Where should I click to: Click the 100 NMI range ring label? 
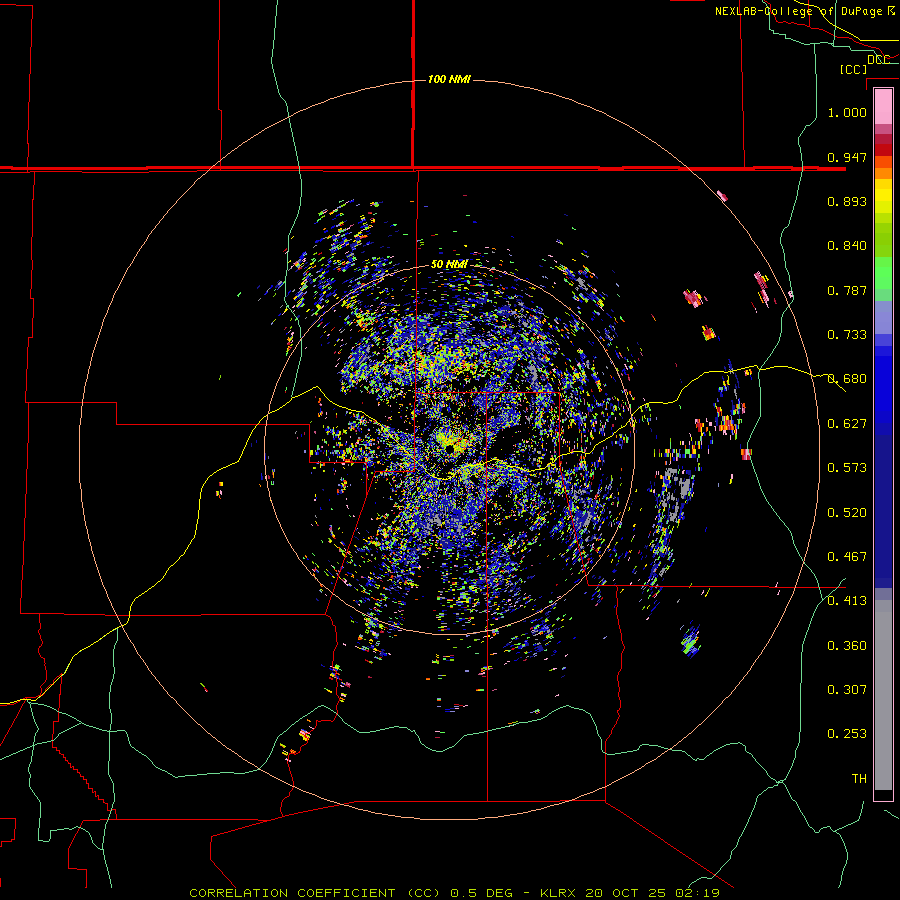[449, 79]
